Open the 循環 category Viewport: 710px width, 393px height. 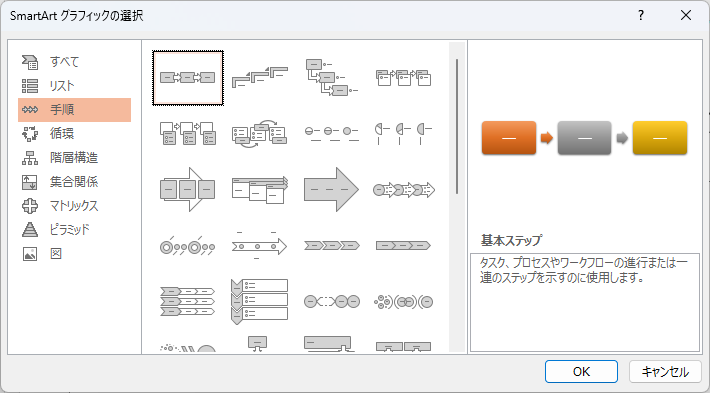pos(74,134)
